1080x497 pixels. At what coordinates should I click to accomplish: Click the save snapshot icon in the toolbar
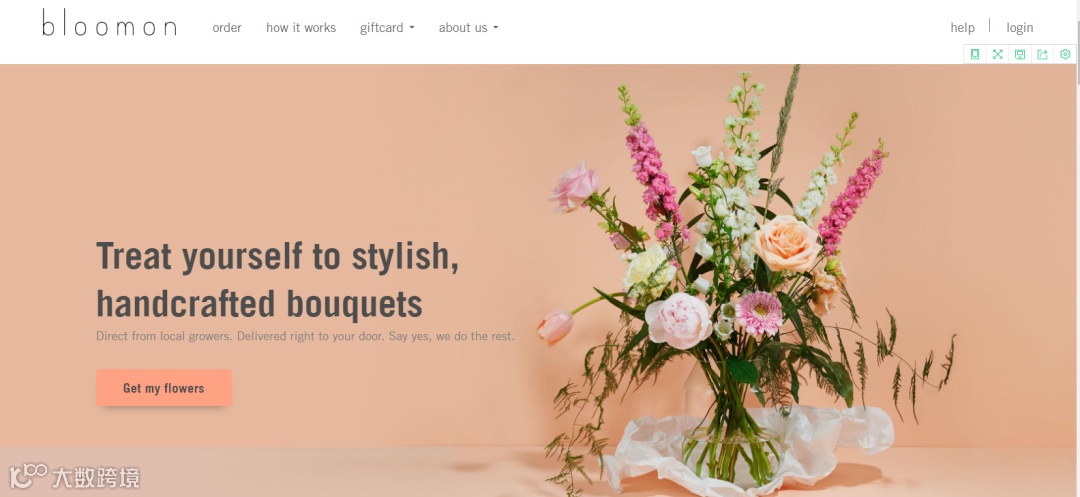coord(1020,54)
